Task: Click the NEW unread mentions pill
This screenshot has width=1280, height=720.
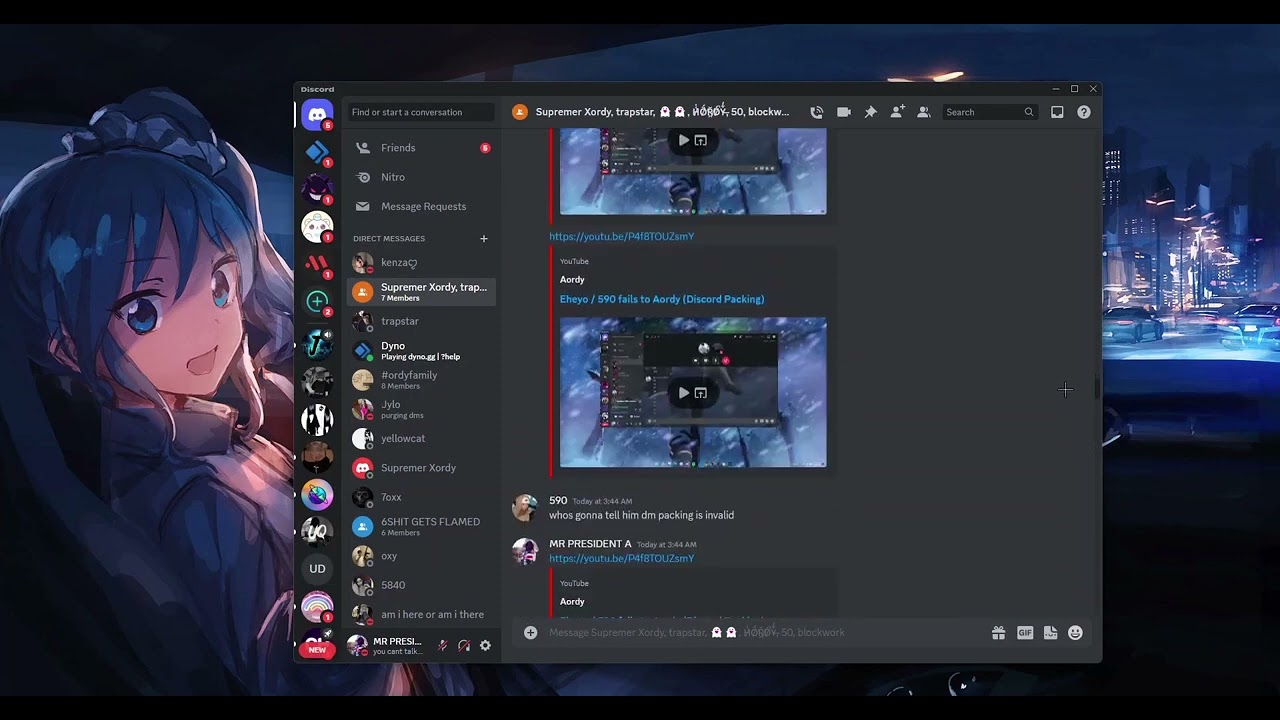Action: pyautogui.click(x=317, y=650)
